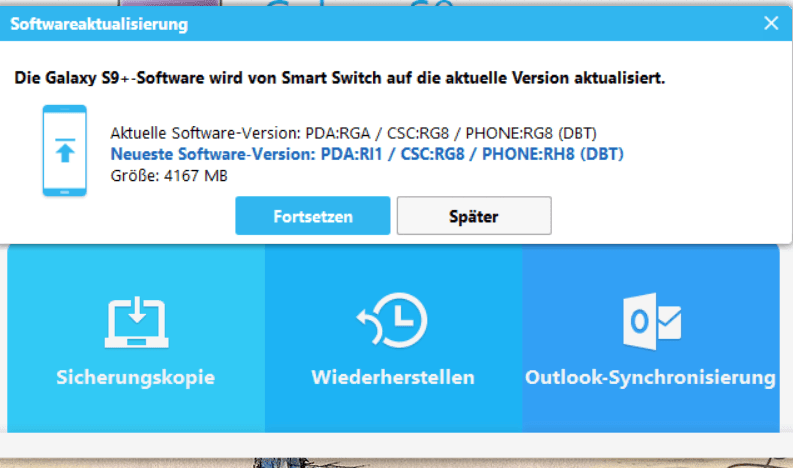Choose Später to postpone the update
The image size is (793, 468).
click(474, 216)
